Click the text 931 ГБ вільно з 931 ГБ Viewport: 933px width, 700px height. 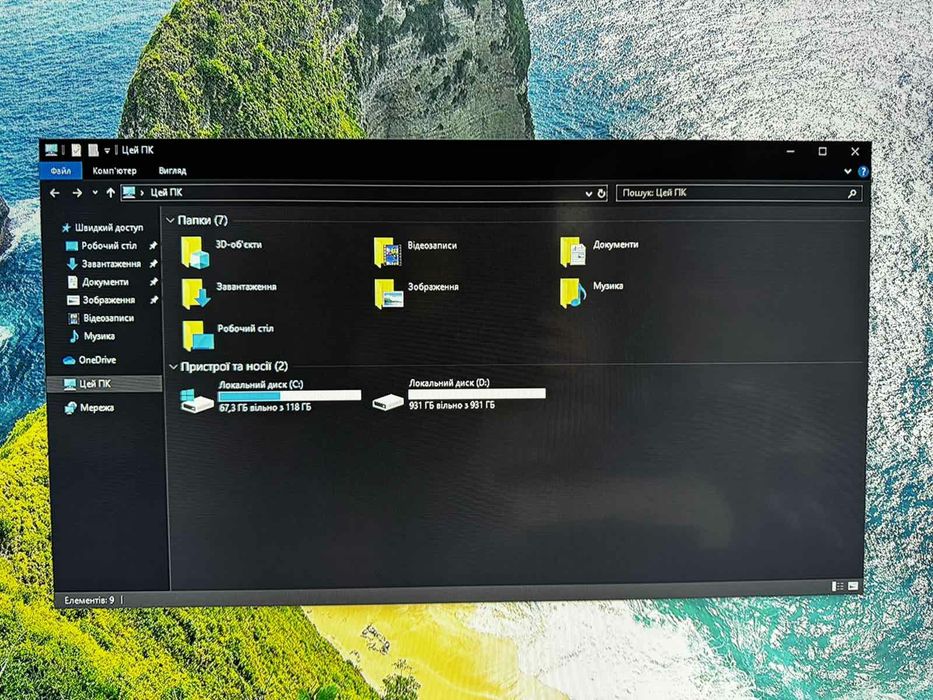[x=452, y=405]
